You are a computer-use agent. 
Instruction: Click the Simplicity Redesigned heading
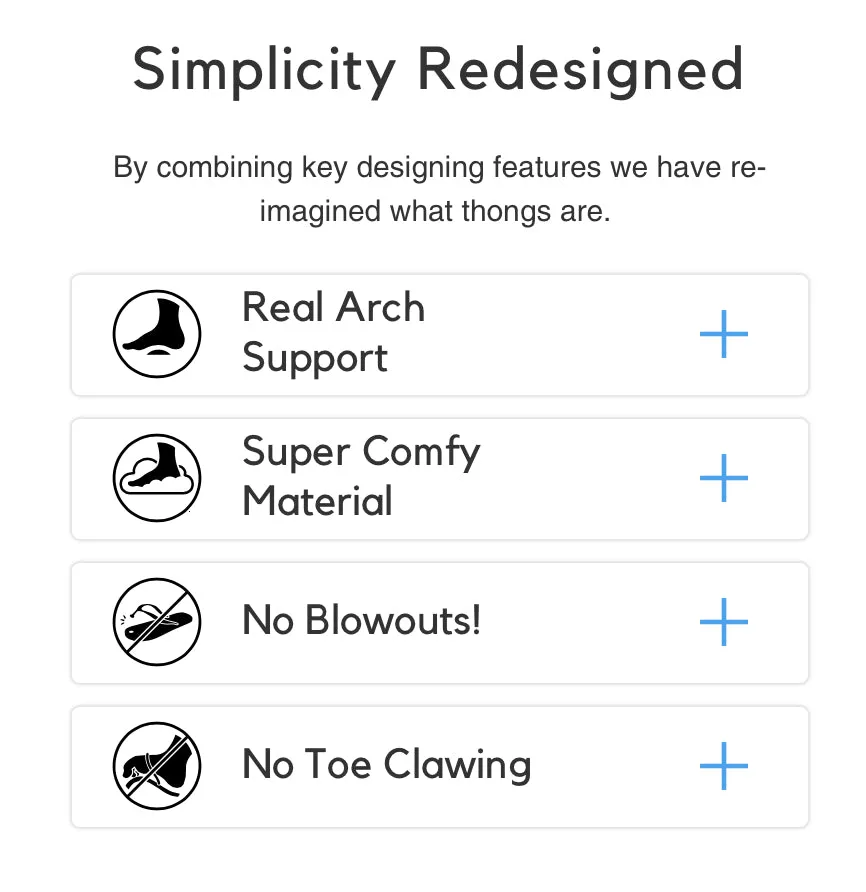pos(438,71)
